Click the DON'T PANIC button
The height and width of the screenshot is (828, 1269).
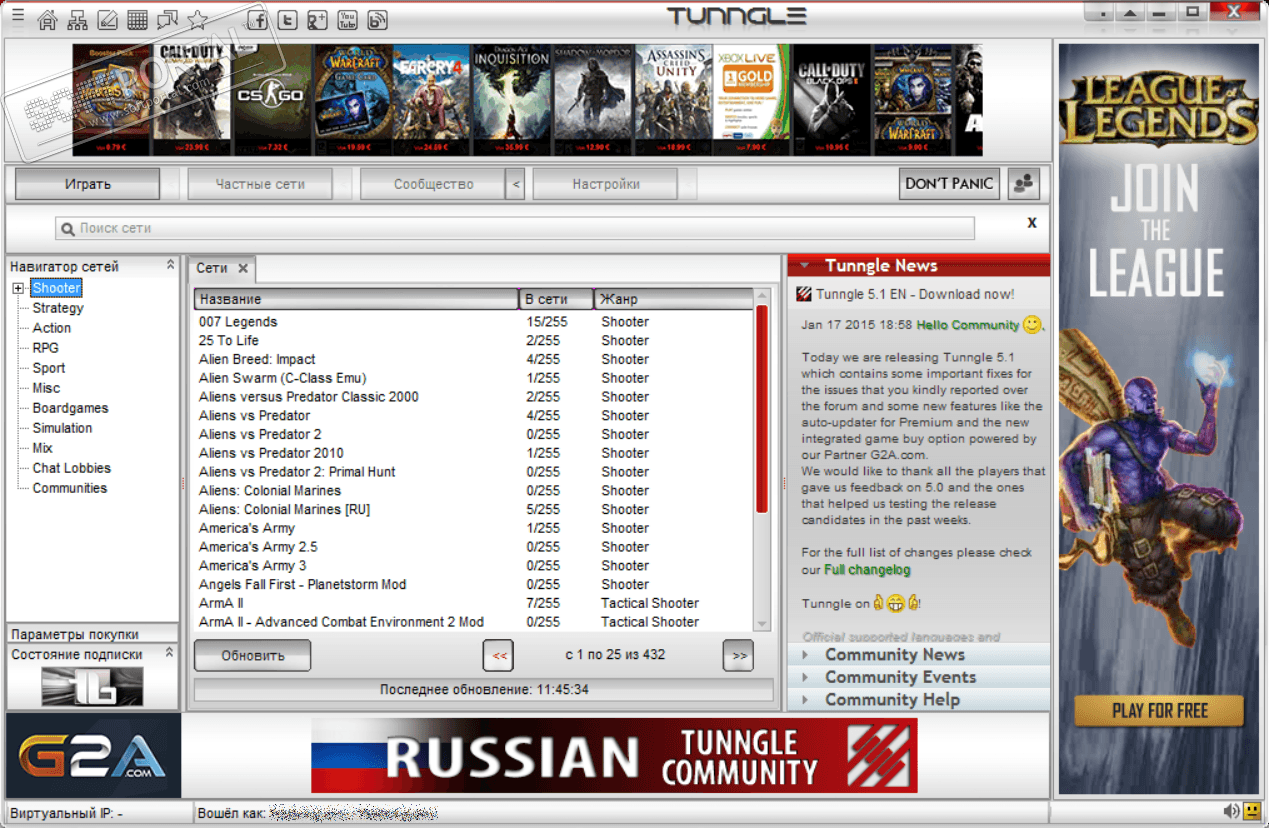point(949,184)
